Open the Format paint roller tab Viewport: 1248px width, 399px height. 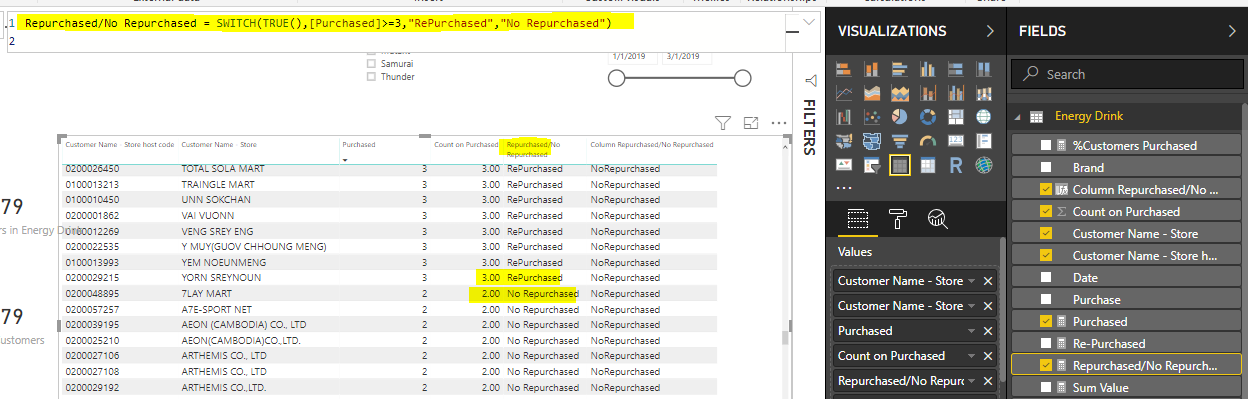897,219
